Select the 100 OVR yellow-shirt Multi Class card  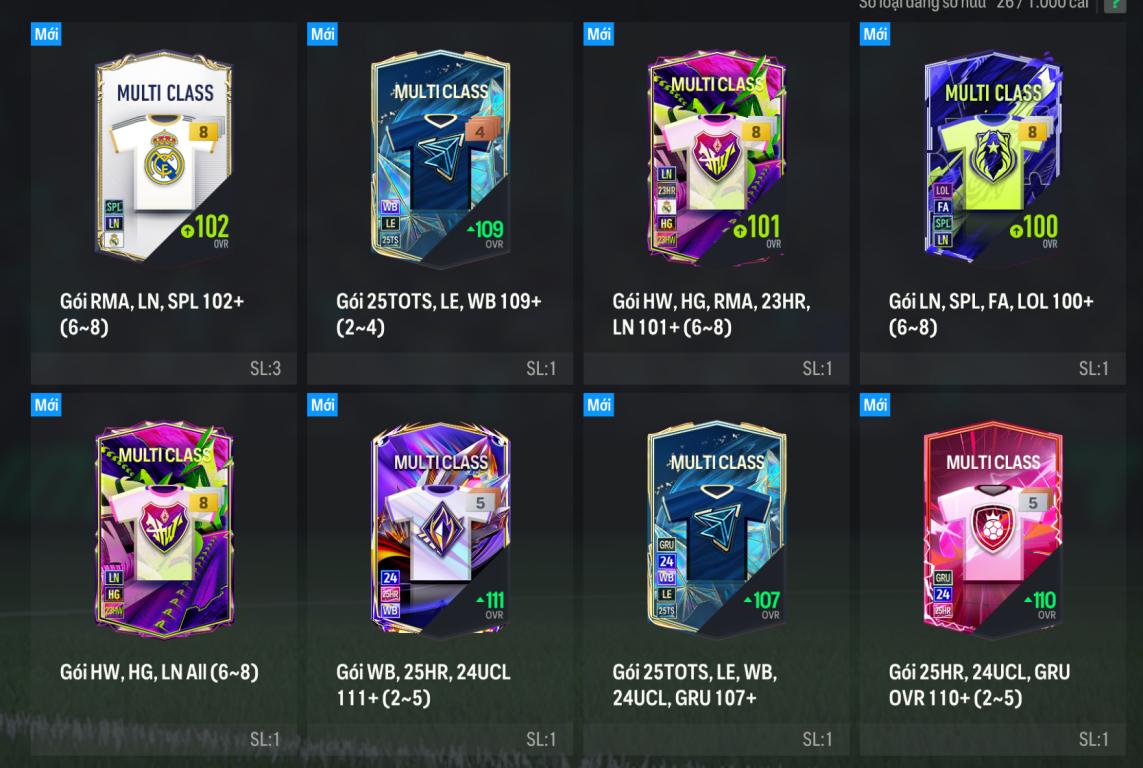point(993,155)
